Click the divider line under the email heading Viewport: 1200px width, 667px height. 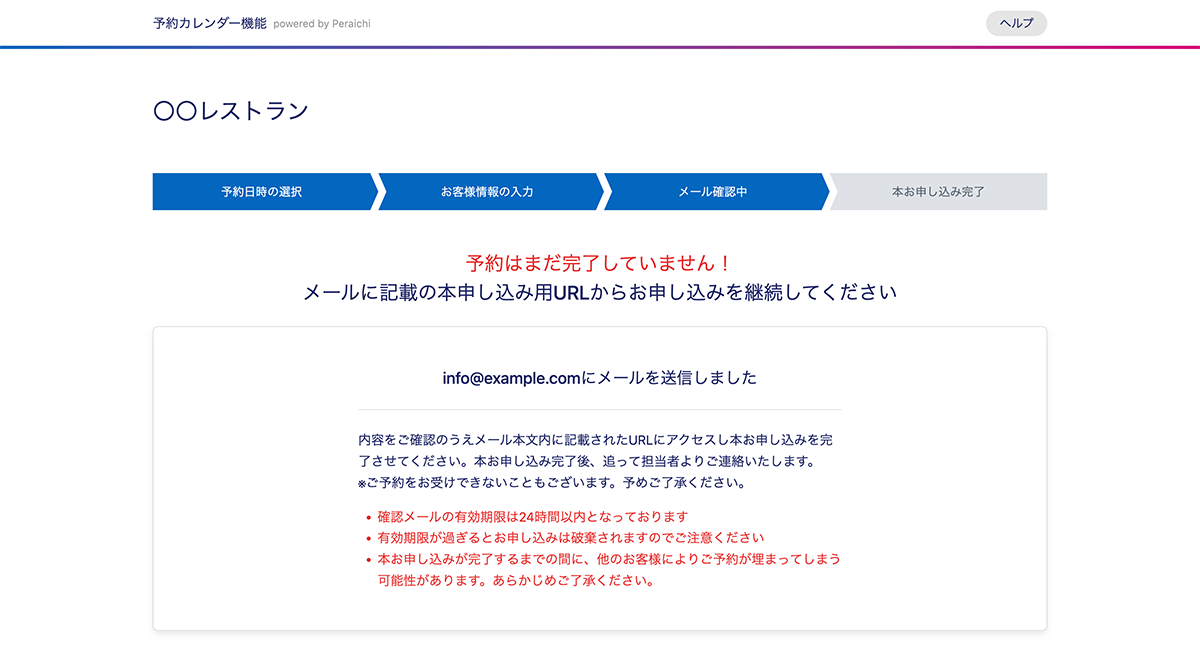(599, 410)
